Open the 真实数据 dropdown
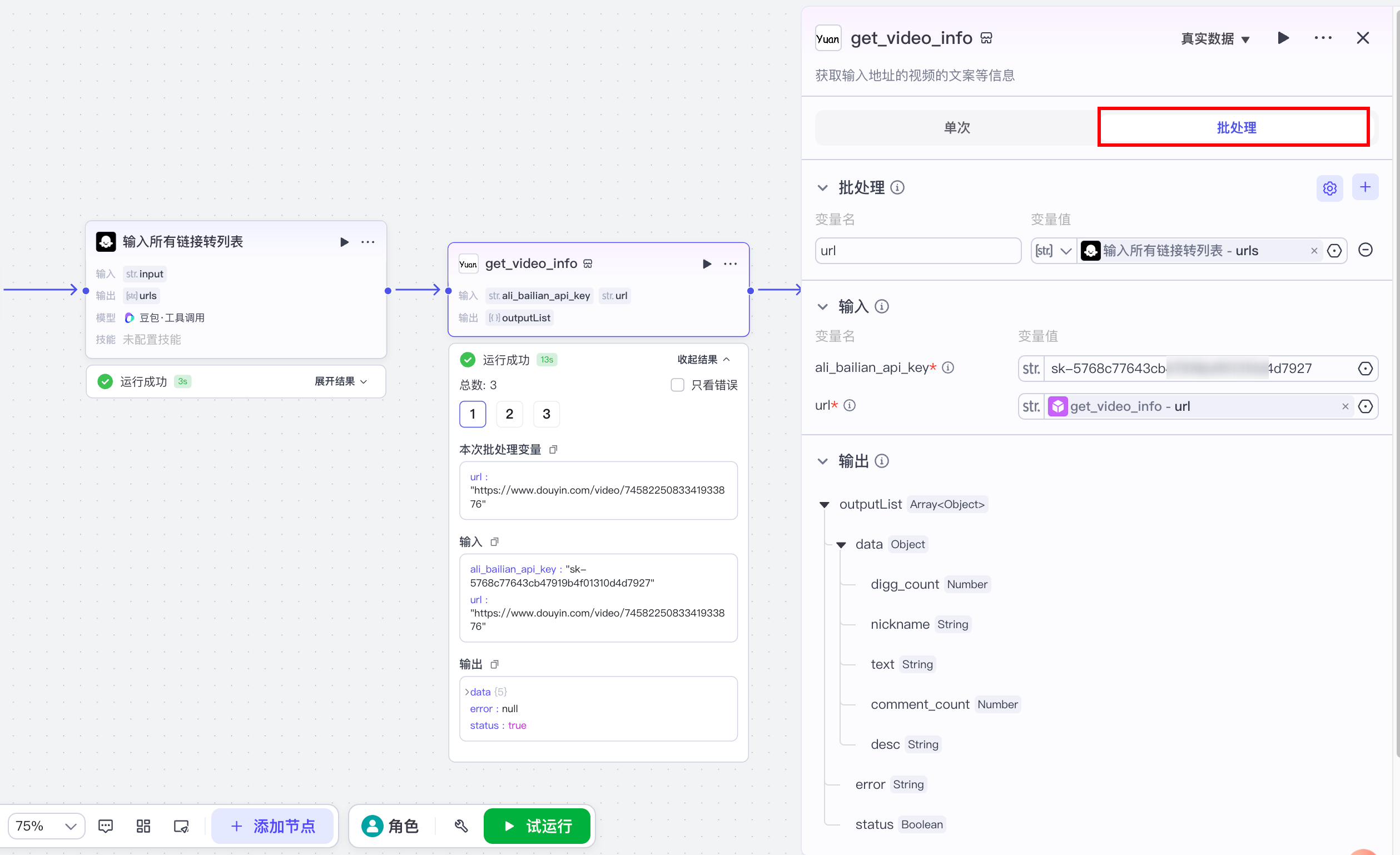 [x=1215, y=38]
